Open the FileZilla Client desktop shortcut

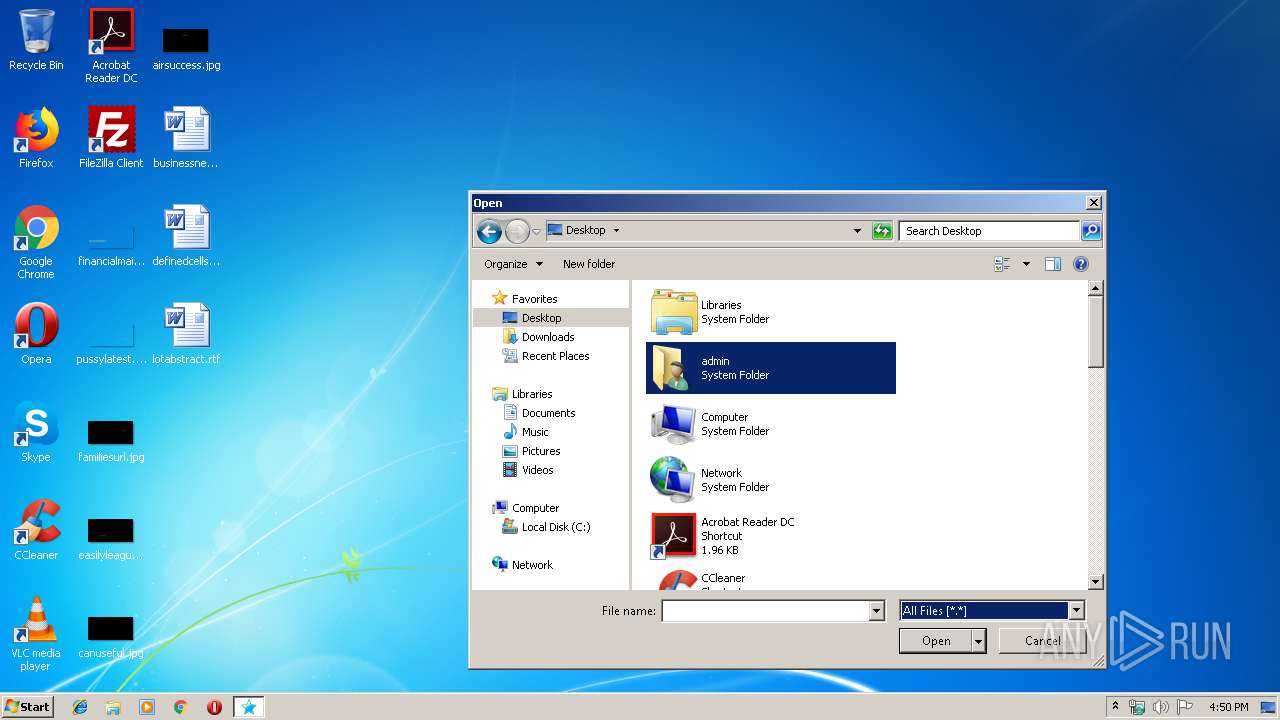click(111, 139)
